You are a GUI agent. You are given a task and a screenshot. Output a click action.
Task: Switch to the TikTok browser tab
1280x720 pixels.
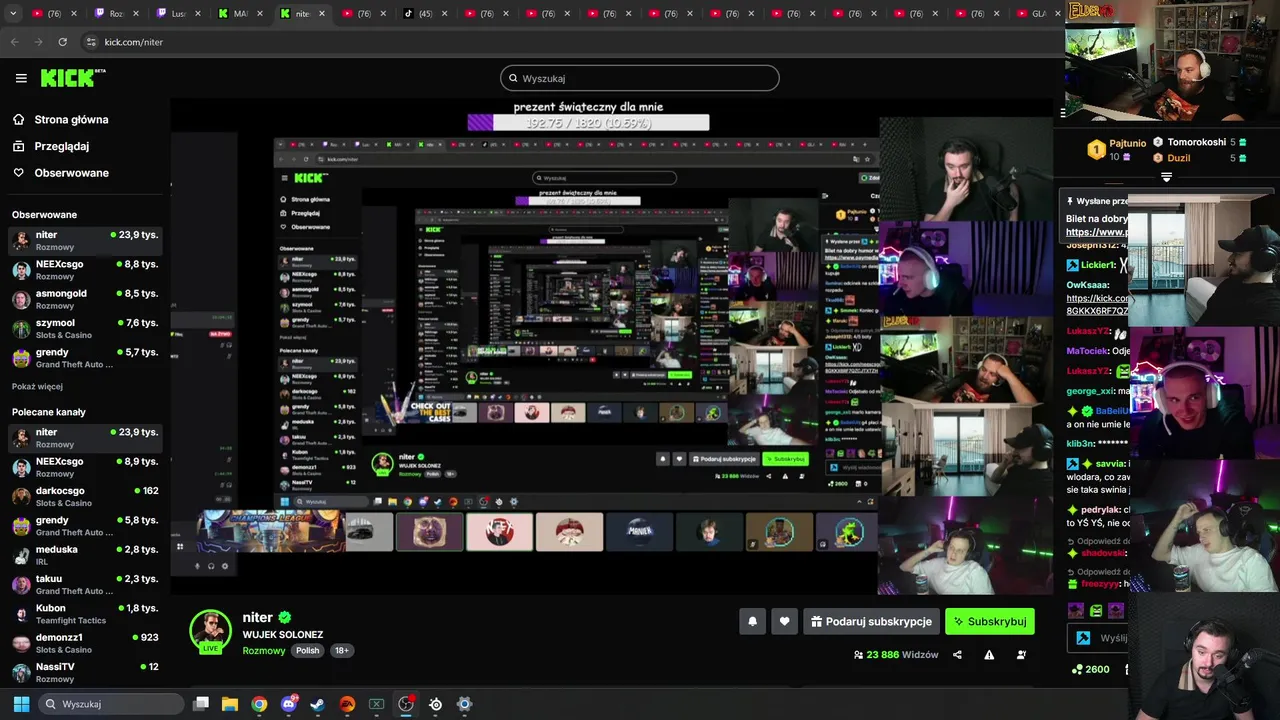425,14
